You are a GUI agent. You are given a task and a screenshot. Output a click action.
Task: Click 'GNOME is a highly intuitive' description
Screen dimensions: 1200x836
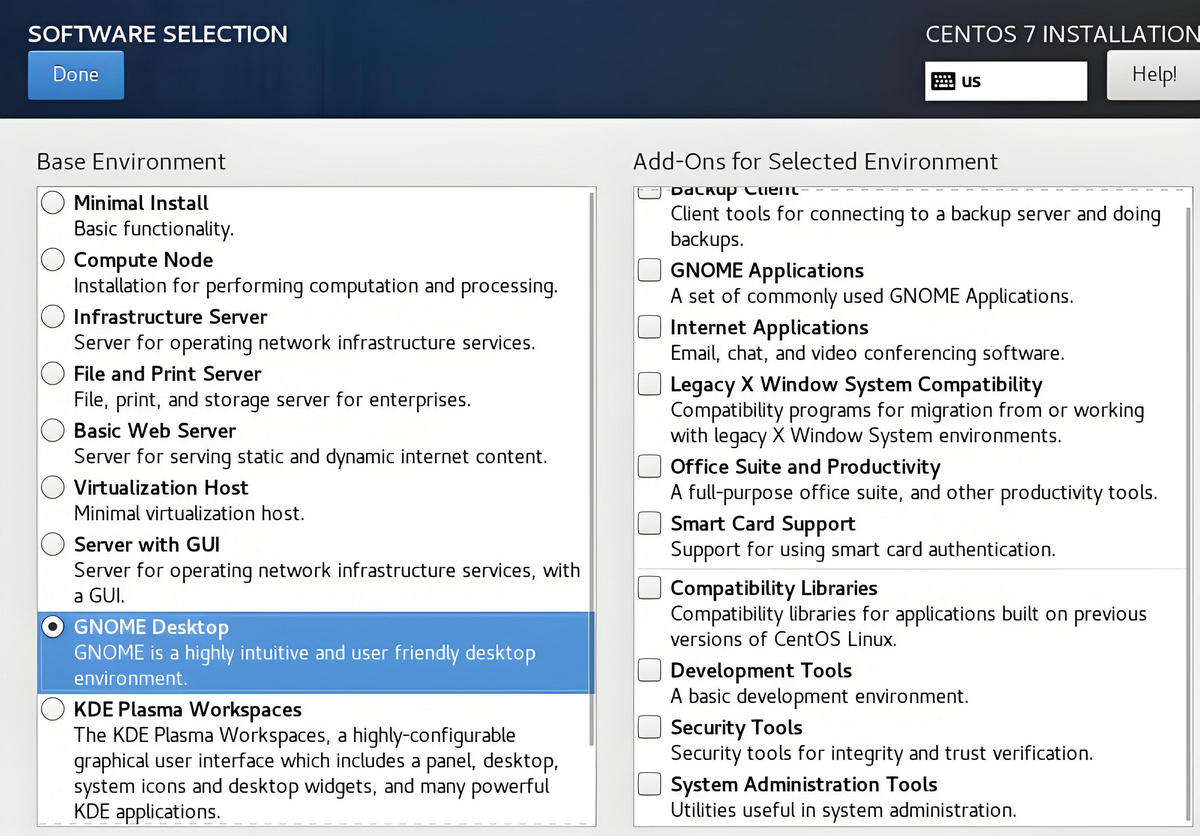[305, 666]
